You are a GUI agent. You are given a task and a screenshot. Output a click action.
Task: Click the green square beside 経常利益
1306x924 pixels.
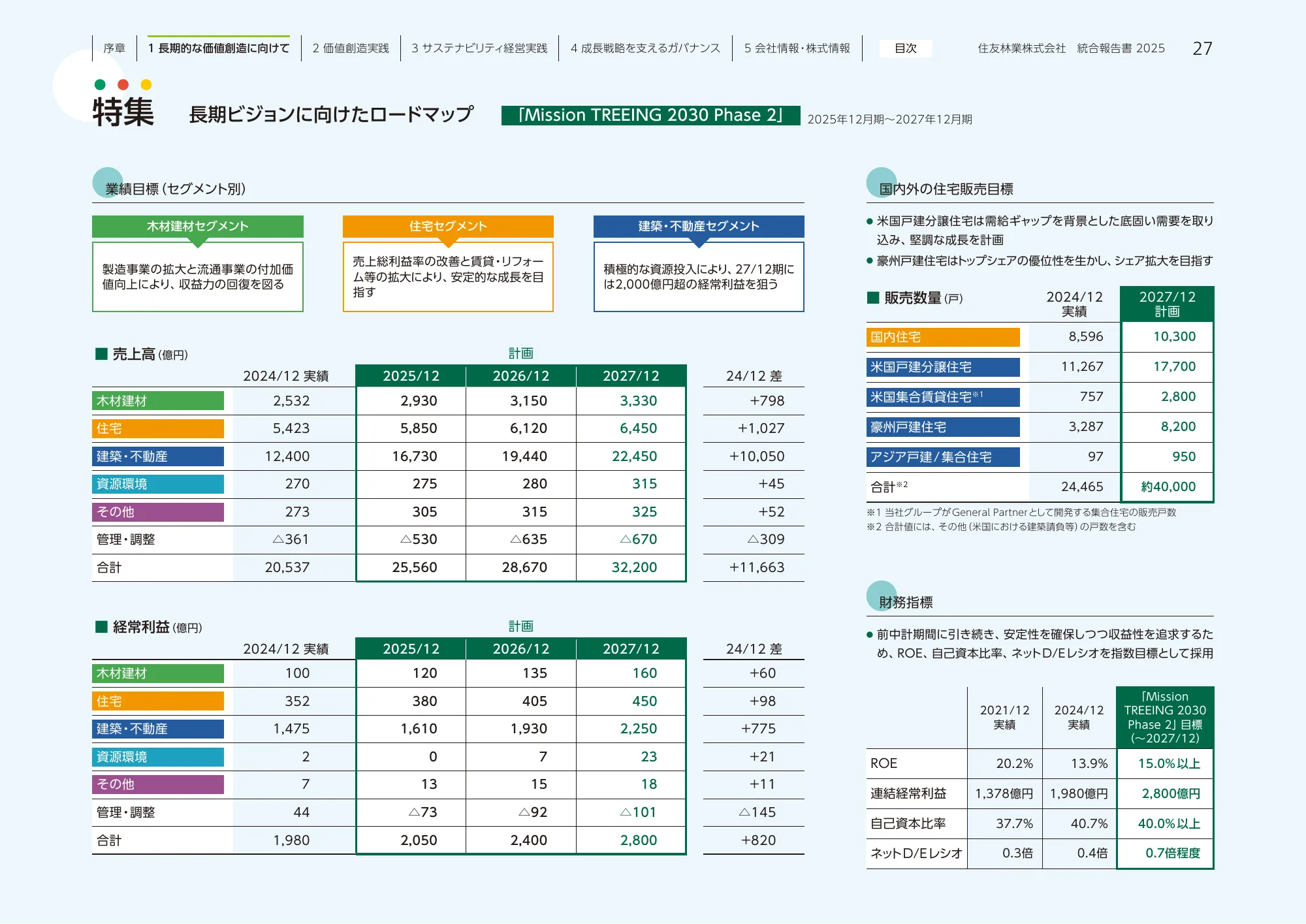tap(101, 627)
